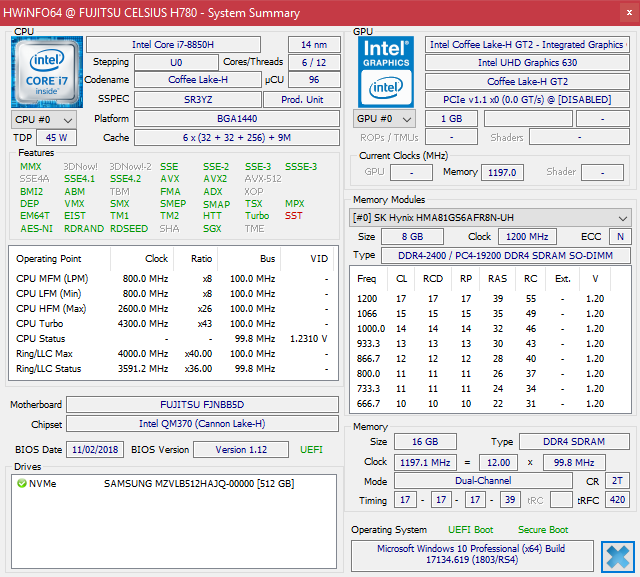Viewport: 640px width, 577px height.
Task: Click the Intel Core i7 logo
Action: pos(47,71)
